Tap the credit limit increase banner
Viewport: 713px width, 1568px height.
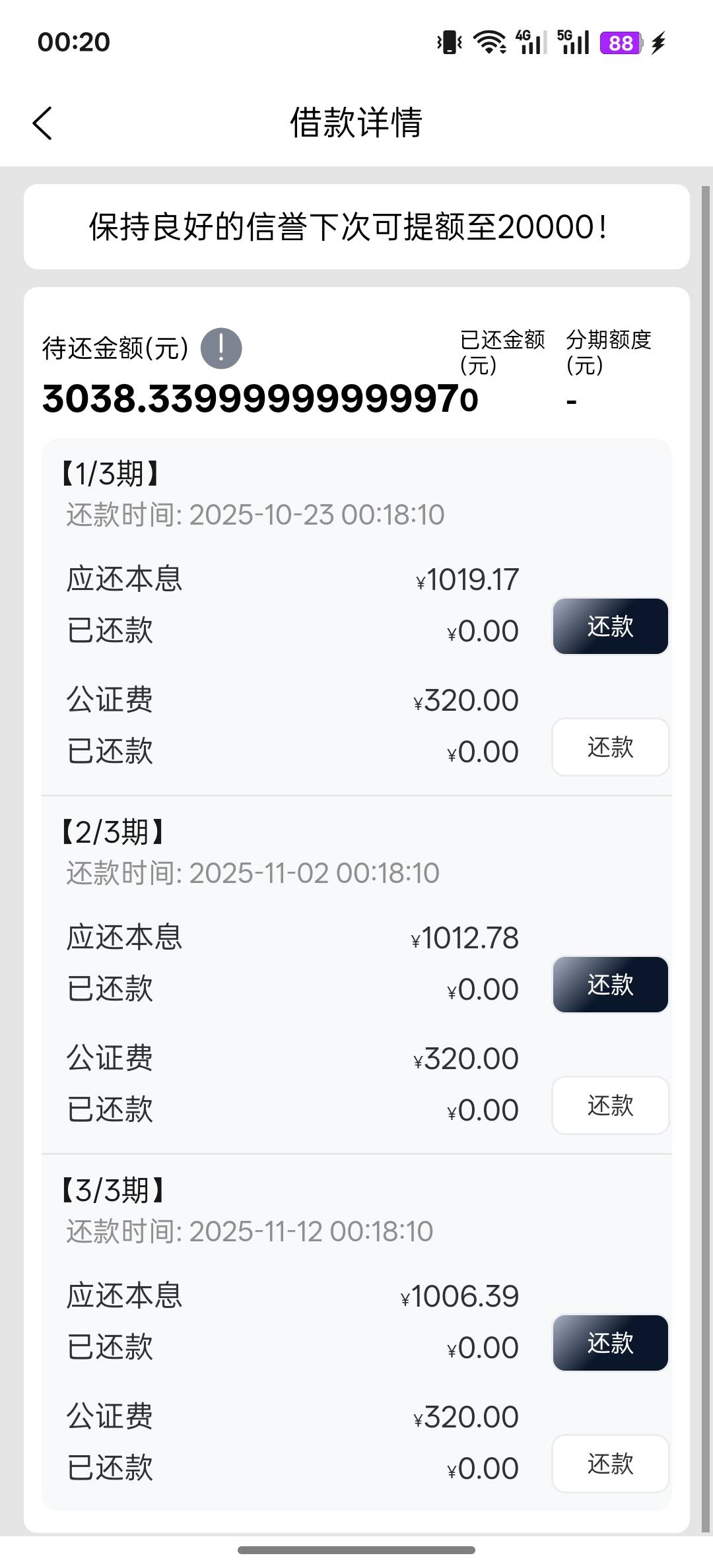pos(356,227)
